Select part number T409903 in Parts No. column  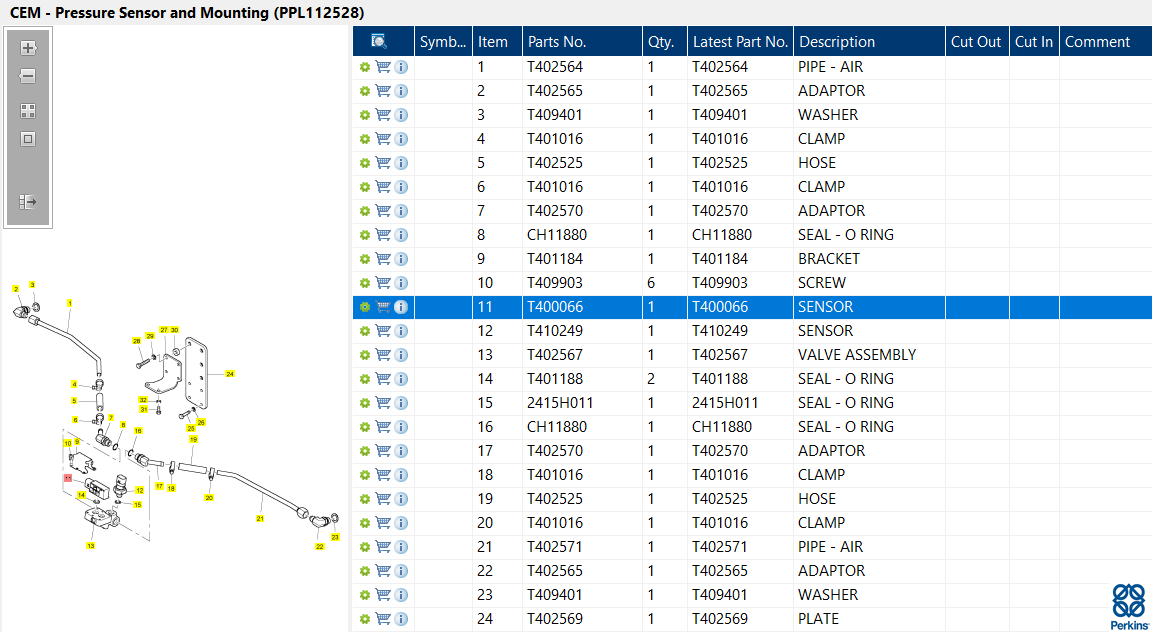coord(582,283)
